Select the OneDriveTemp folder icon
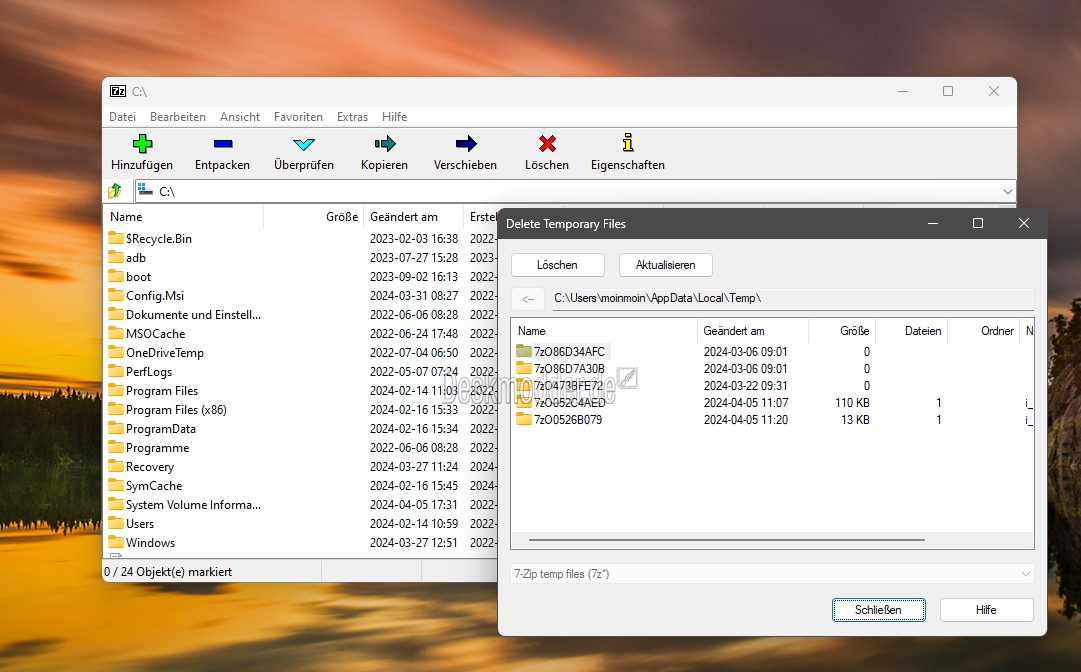 [116, 352]
